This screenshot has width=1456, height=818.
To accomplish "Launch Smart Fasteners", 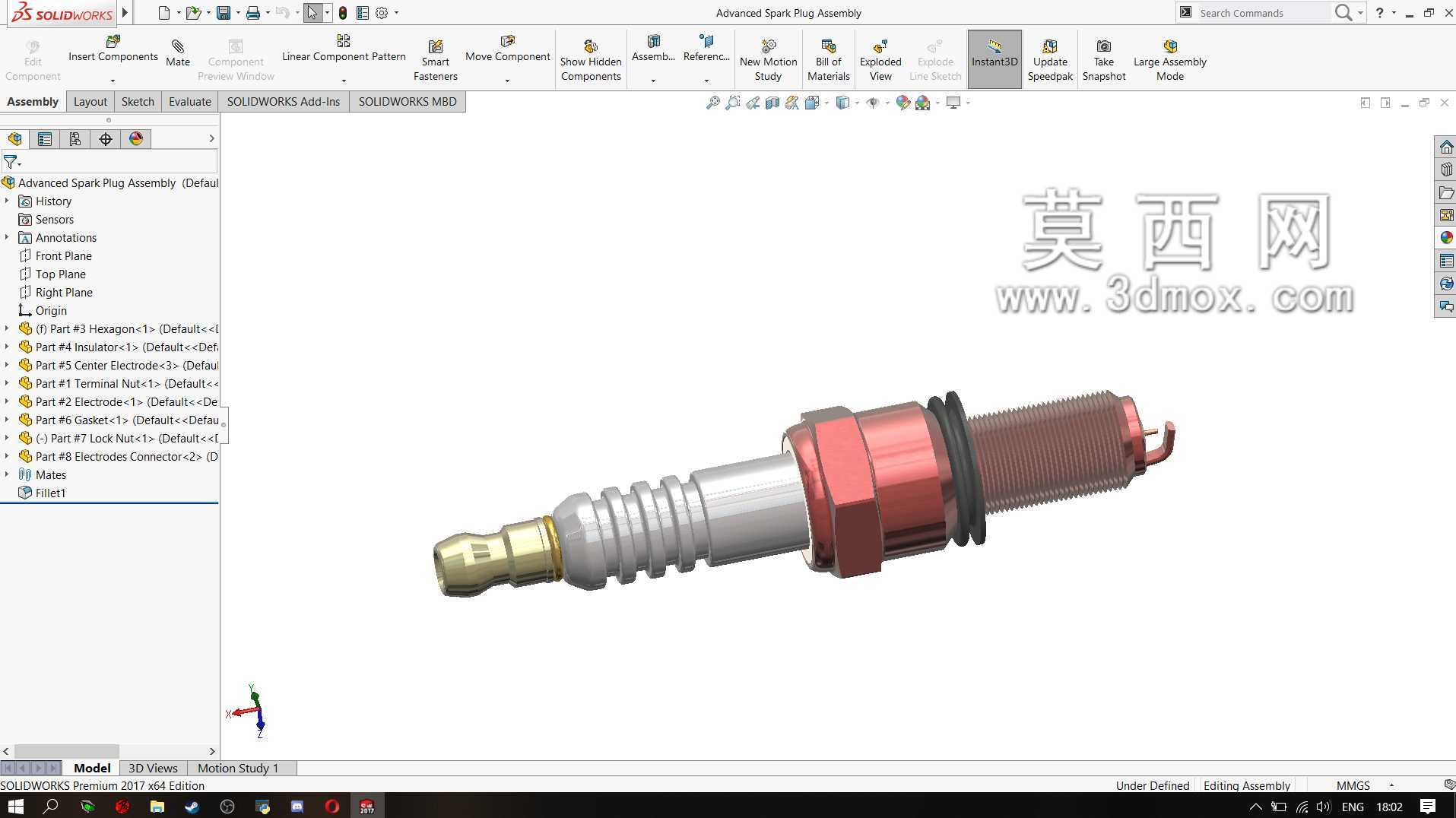I will [436, 61].
